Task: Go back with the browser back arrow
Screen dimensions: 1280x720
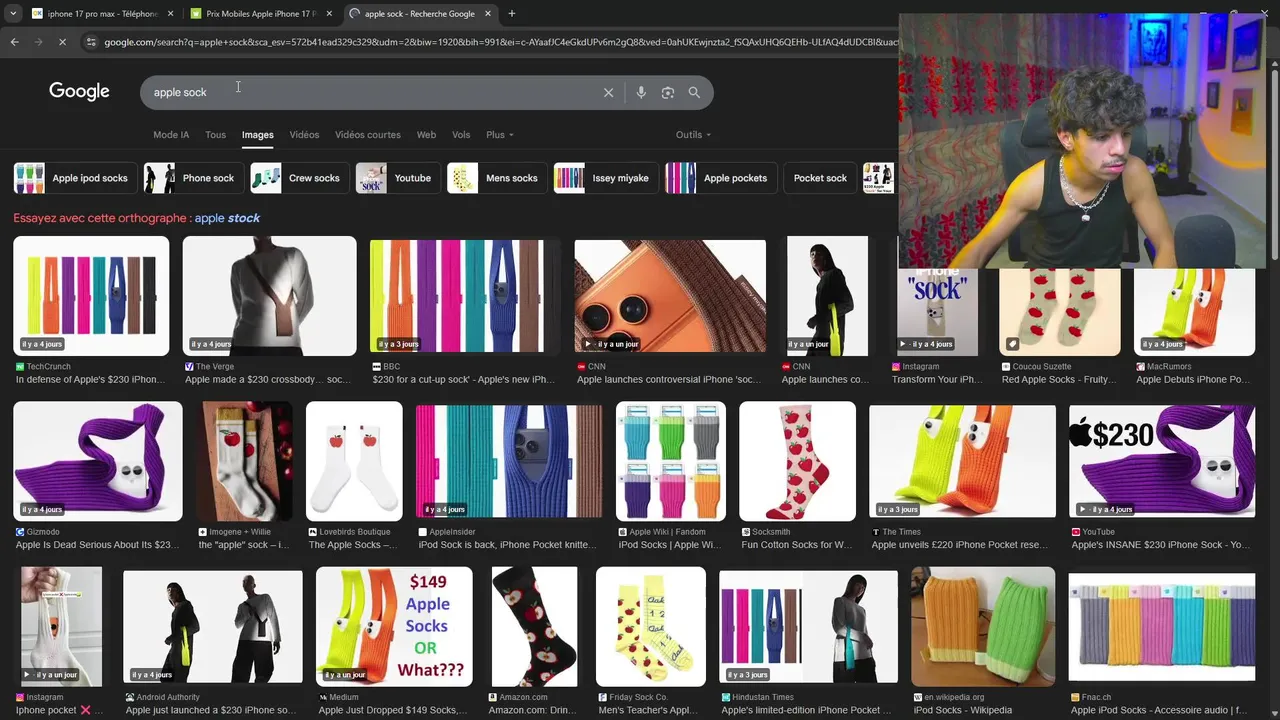Action: click(x=14, y=42)
